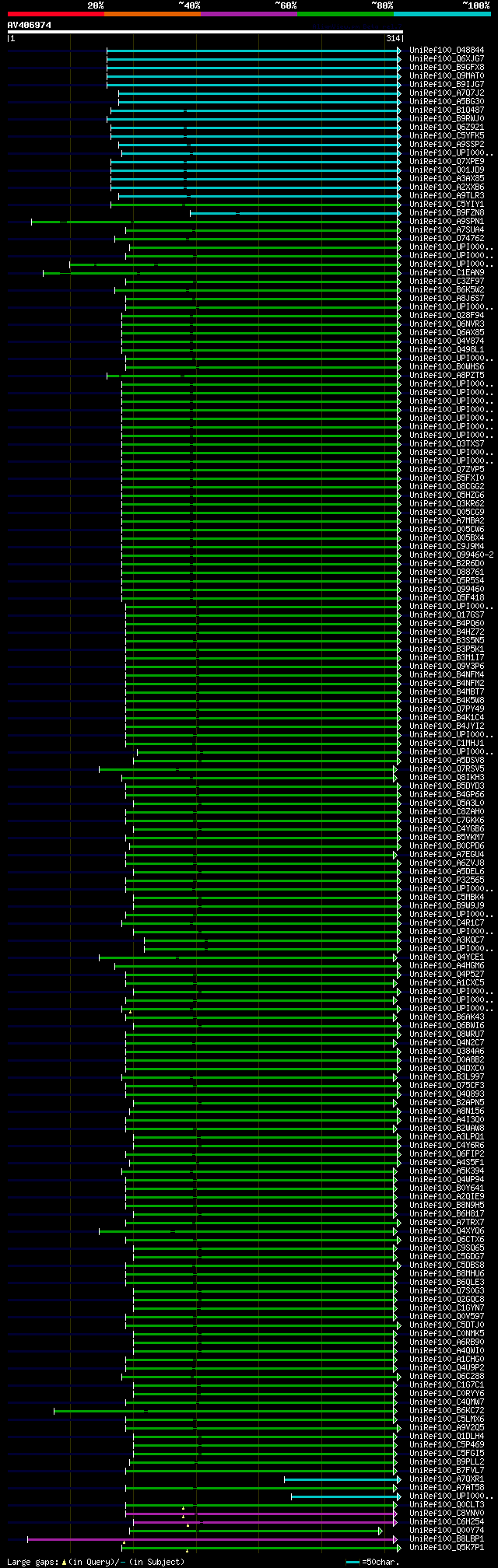
Task: Select hit label UniRef100_C8VNV0
Action: click(x=447, y=1513)
